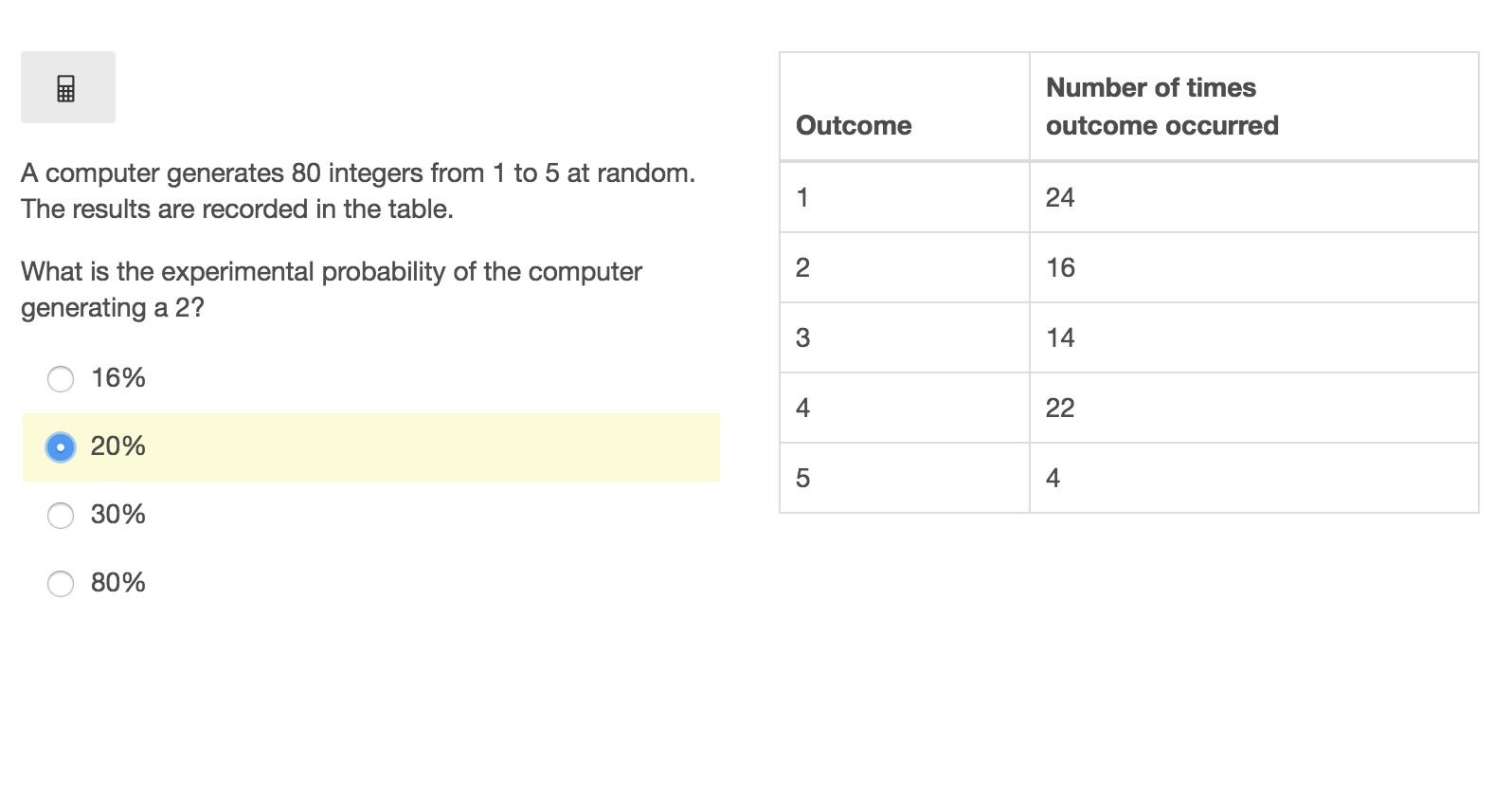Click outcome 5 in the table
The width and height of the screenshot is (1512, 800).
[905, 478]
